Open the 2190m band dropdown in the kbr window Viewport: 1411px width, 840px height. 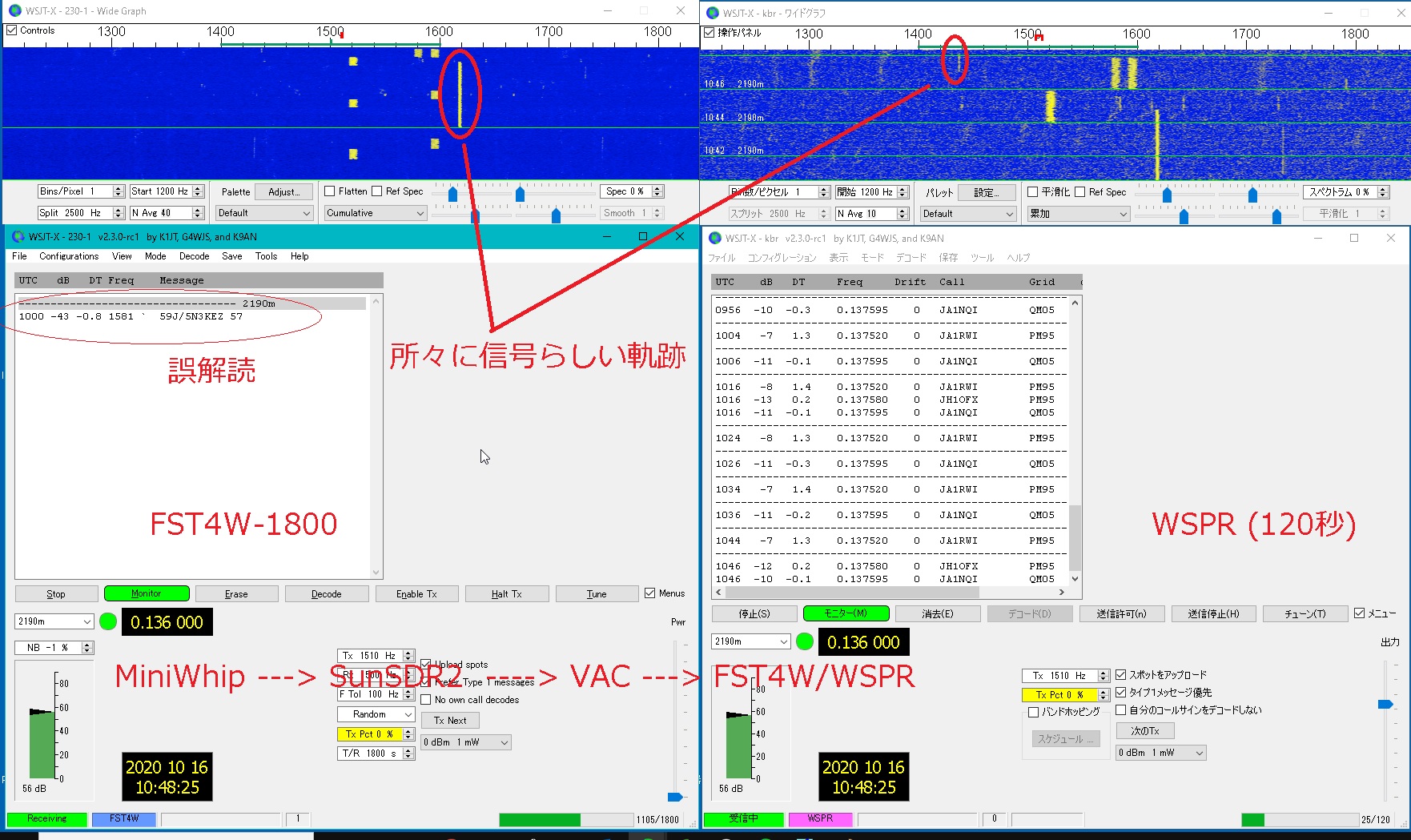pyautogui.click(x=750, y=641)
